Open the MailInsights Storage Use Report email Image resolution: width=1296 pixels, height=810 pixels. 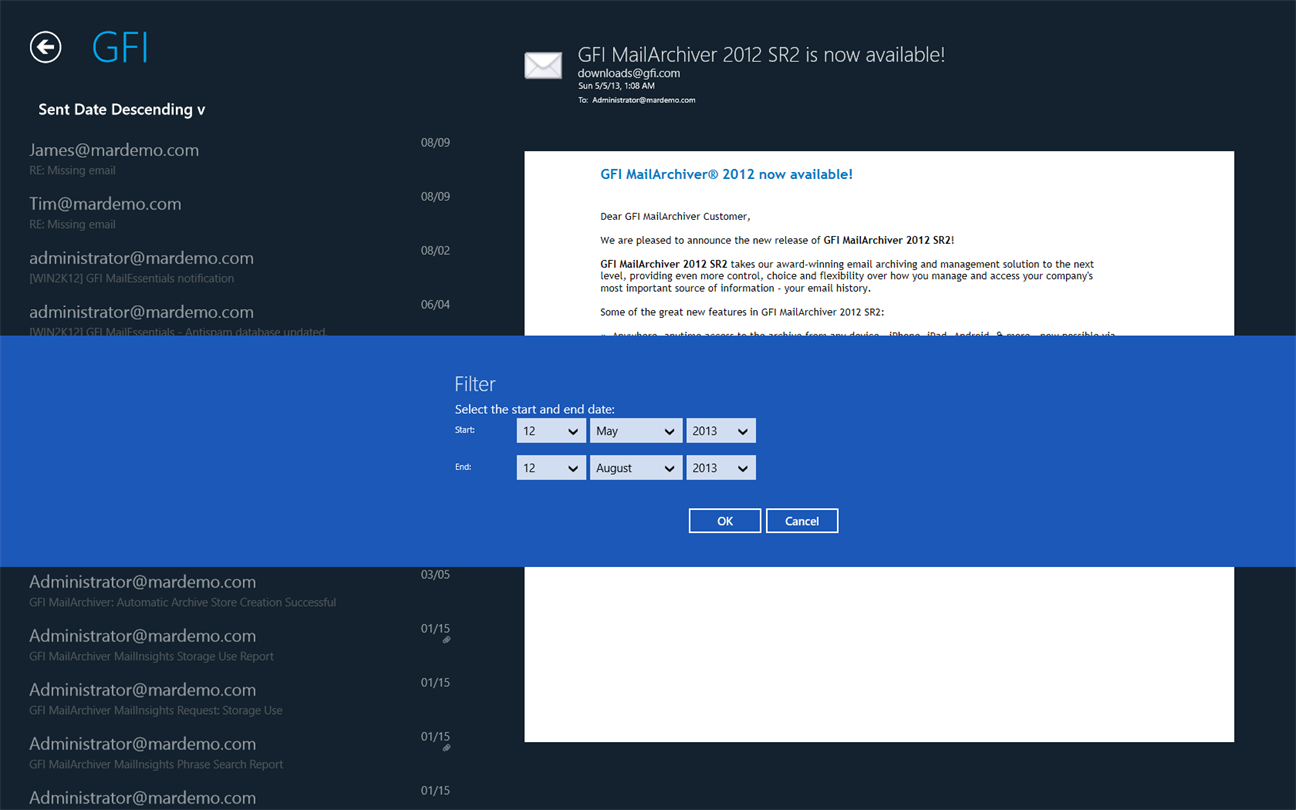coord(240,644)
